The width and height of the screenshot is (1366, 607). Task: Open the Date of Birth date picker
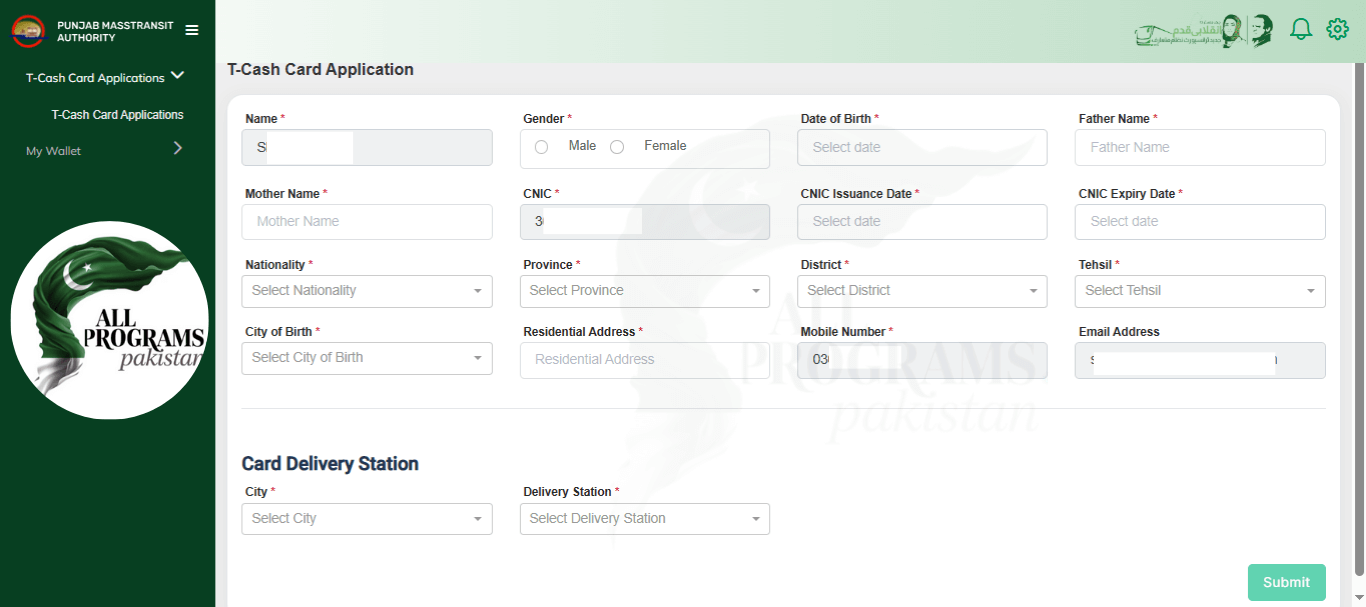[x=921, y=147]
